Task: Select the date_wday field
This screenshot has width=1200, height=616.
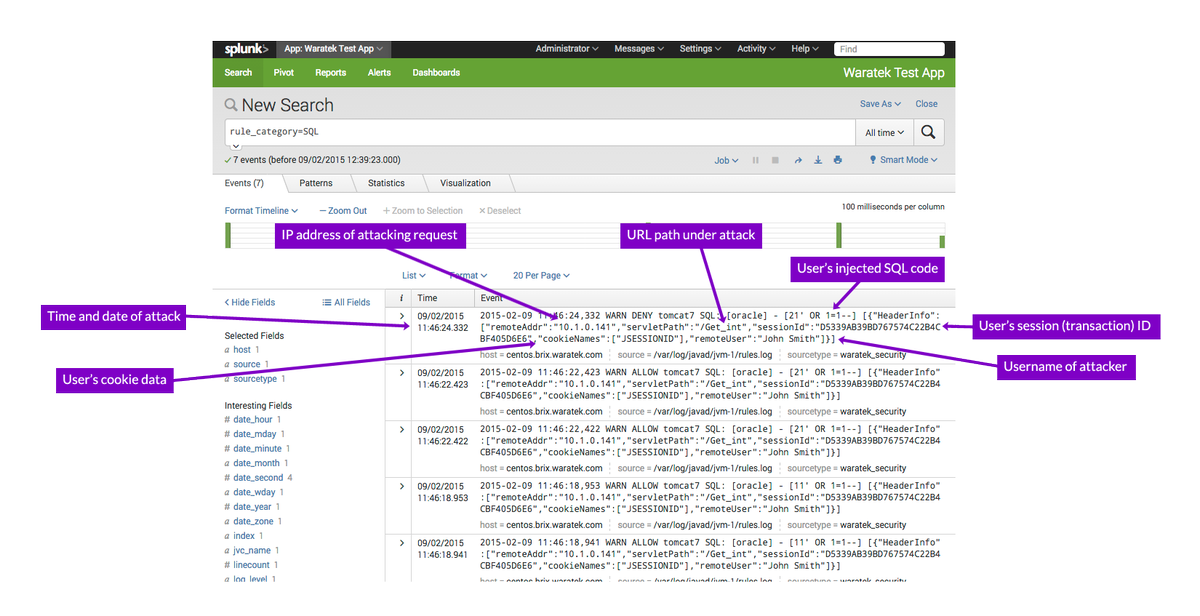Action: pos(255,492)
